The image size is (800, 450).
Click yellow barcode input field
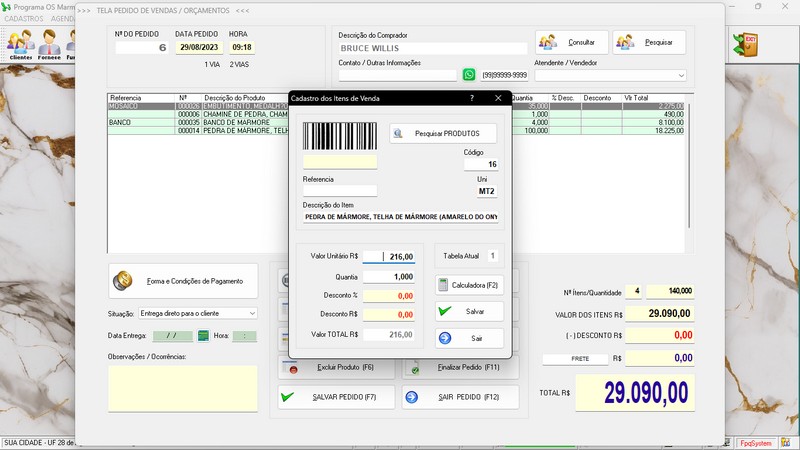(x=340, y=162)
